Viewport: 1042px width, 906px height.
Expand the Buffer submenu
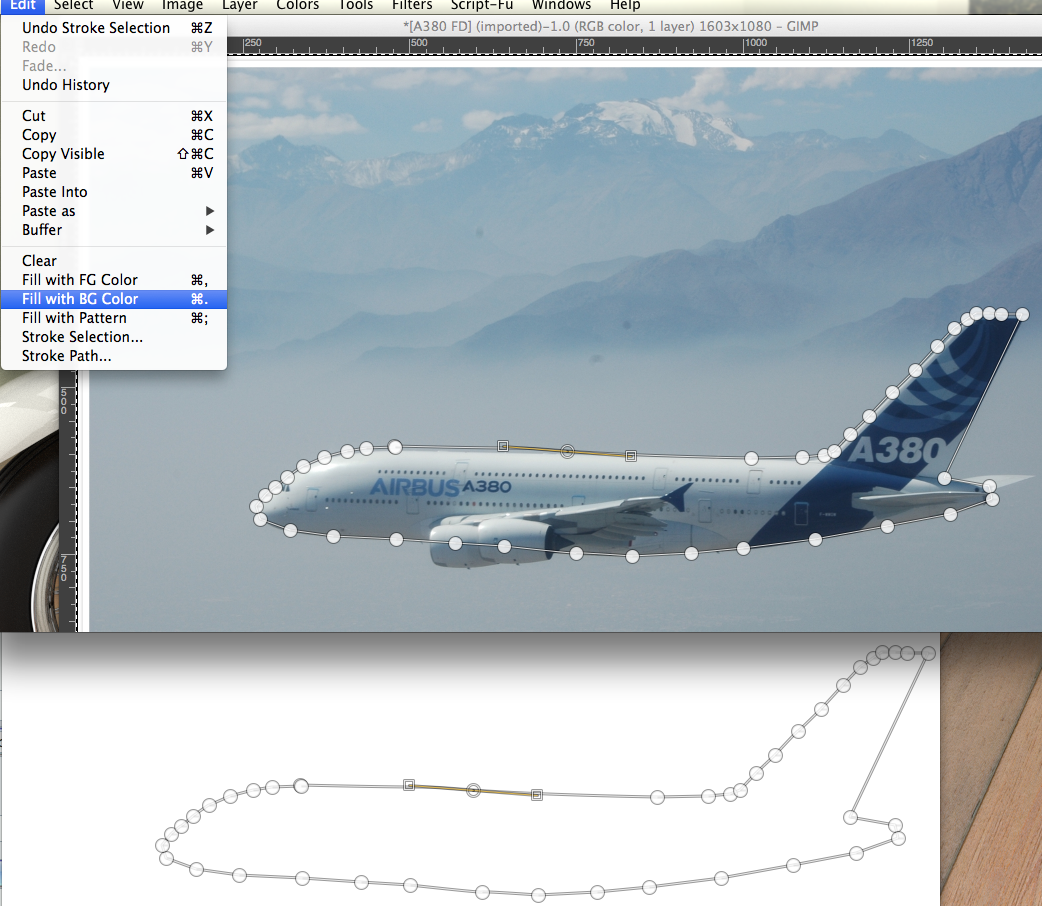coord(114,230)
